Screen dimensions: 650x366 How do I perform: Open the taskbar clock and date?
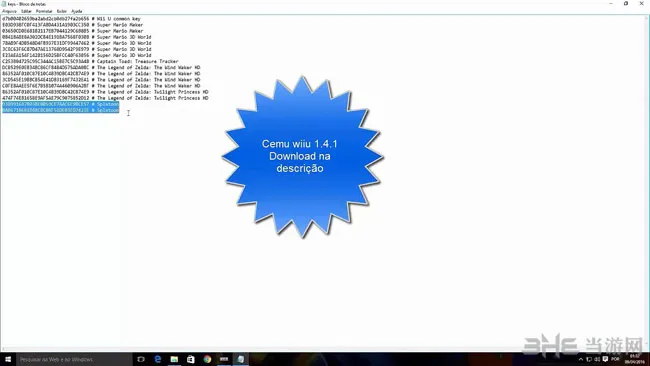point(635,359)
